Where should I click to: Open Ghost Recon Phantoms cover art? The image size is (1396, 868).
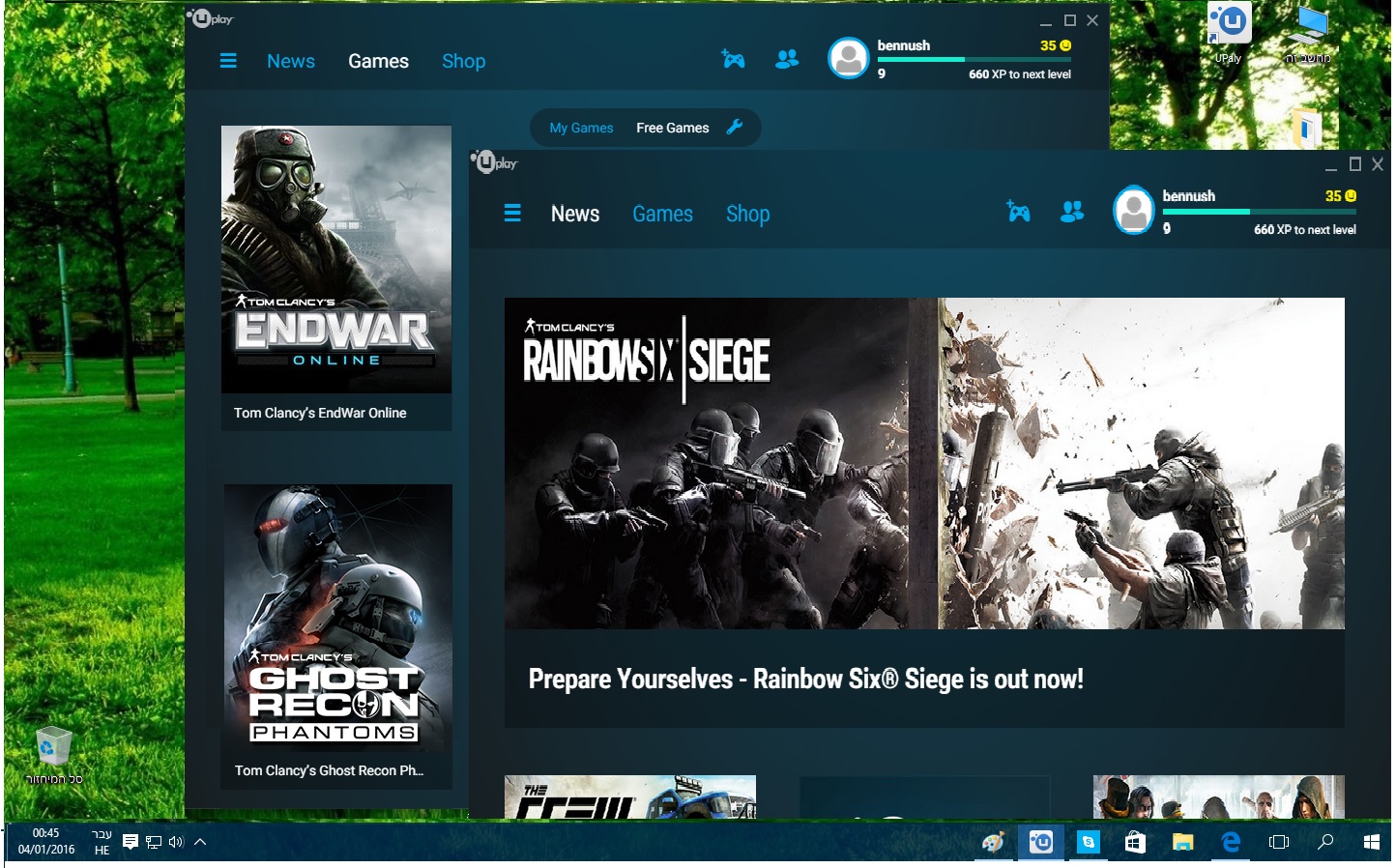point(338,618)
